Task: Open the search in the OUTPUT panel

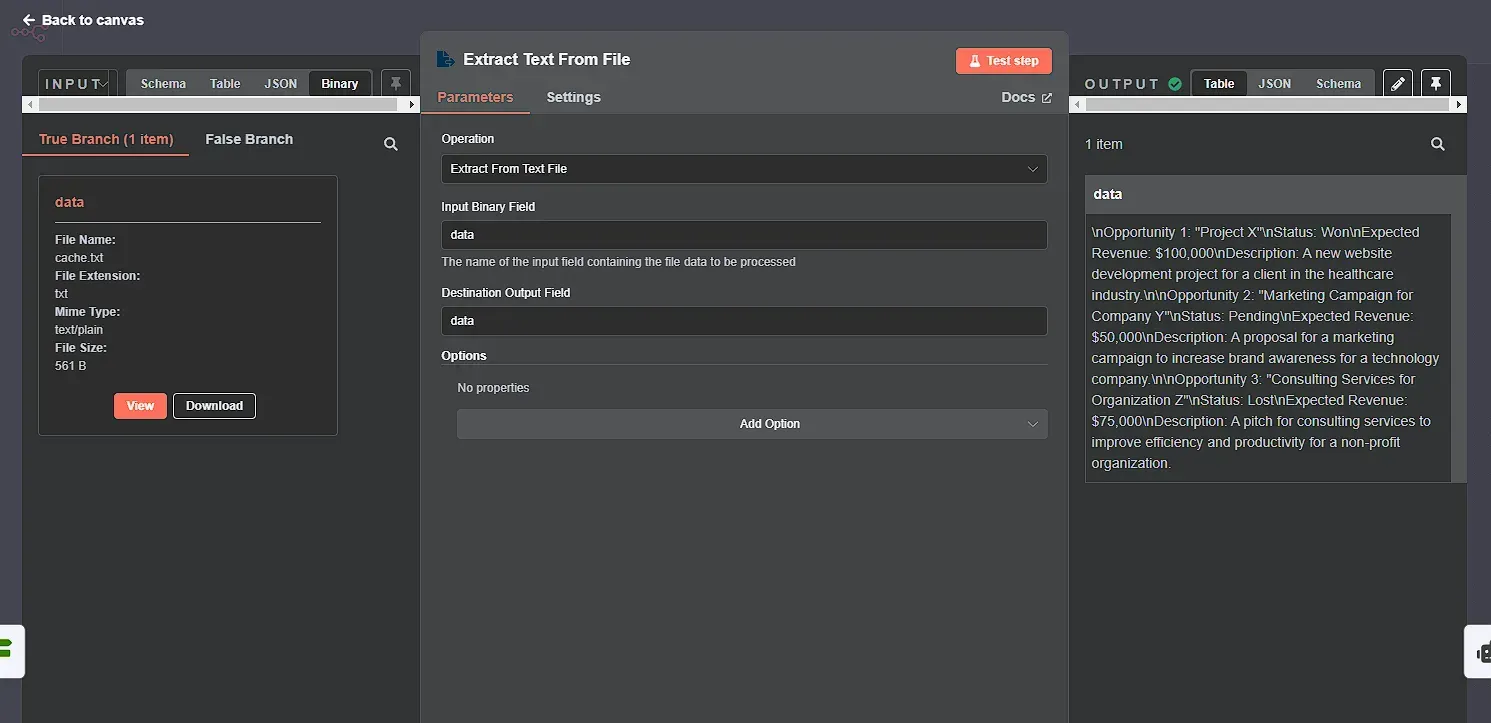Action: tap(1437, 144)
